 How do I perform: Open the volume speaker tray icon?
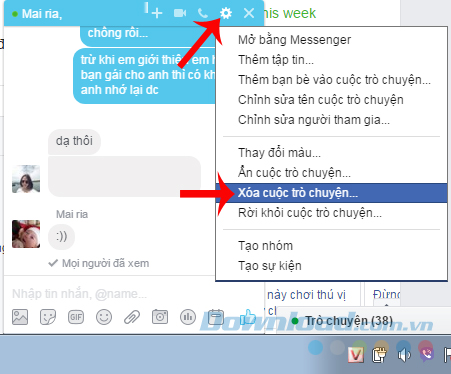click(x=404, y=355)
